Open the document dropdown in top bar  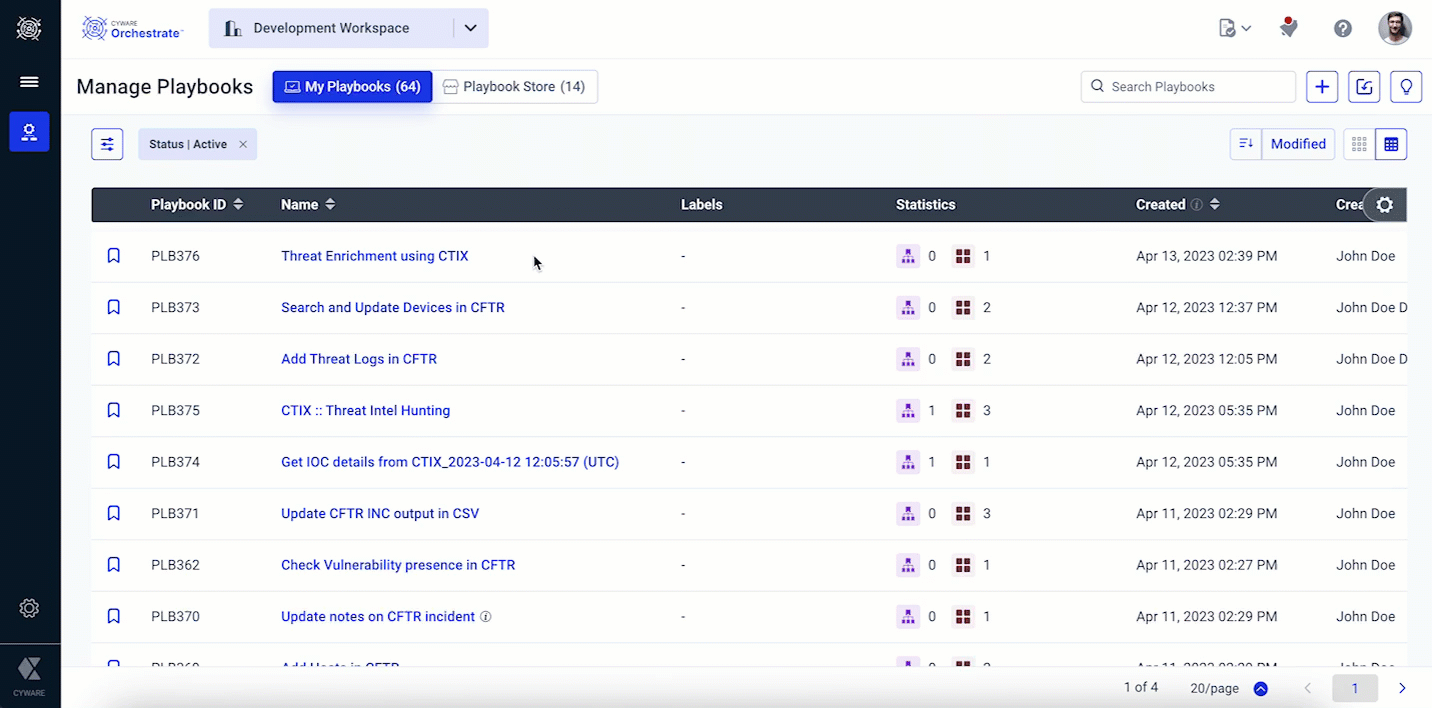point(1234,28)
